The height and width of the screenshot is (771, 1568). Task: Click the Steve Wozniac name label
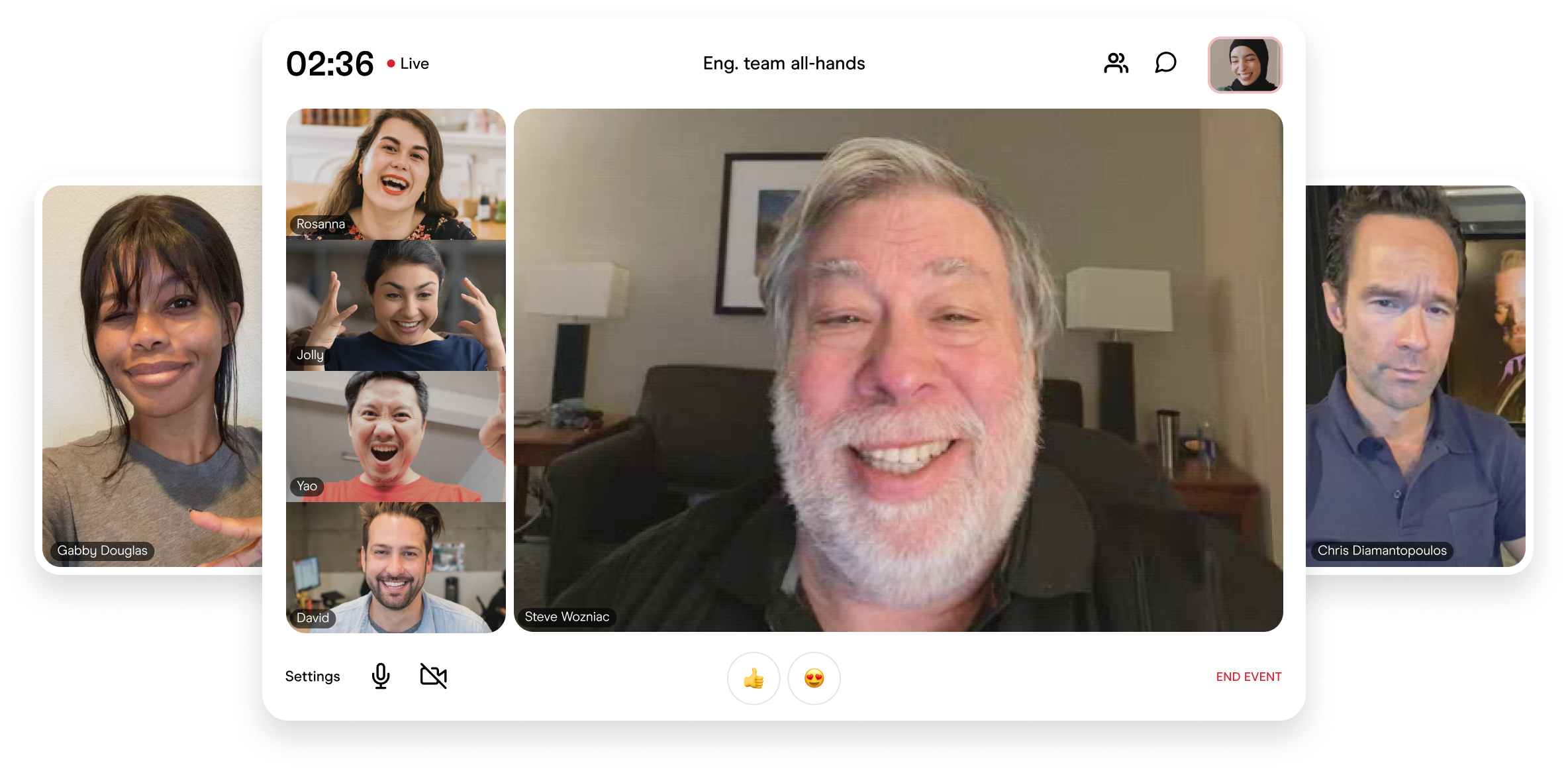pyautogui.click(x=567, y=617)
